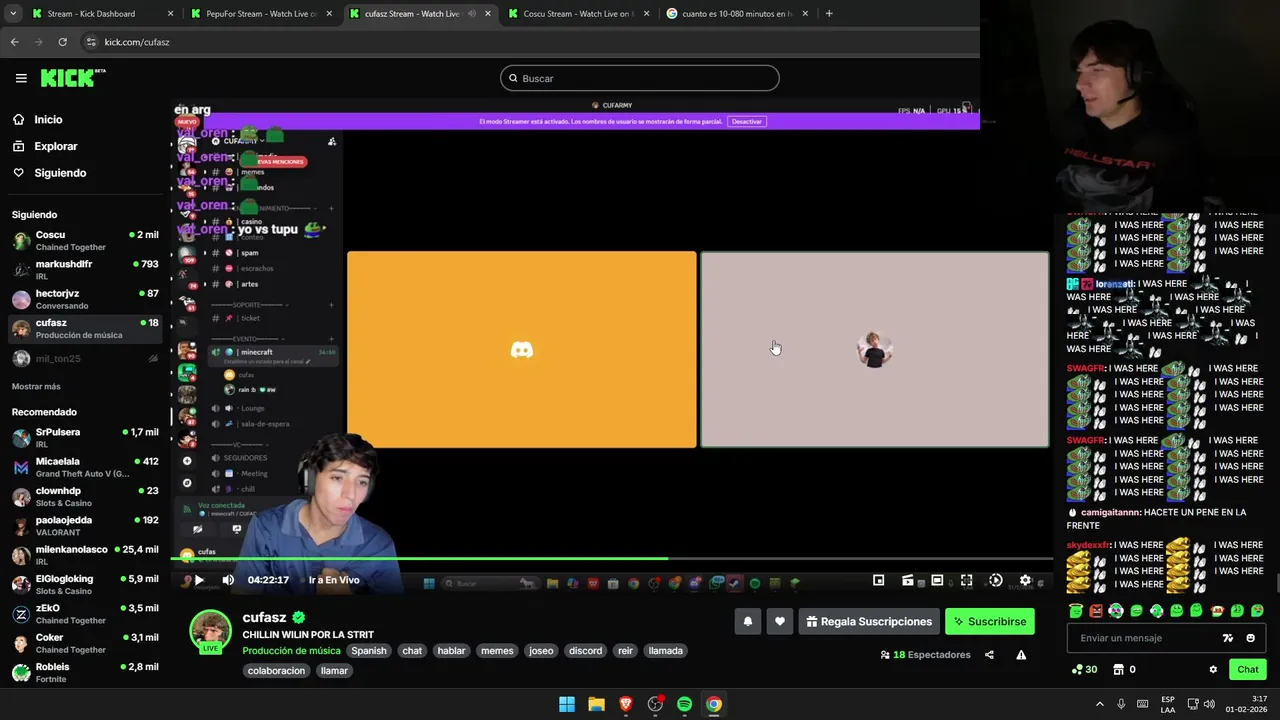1280x720 pixels.
Task: Open the emoji picker in chat
Action: 1250,638
